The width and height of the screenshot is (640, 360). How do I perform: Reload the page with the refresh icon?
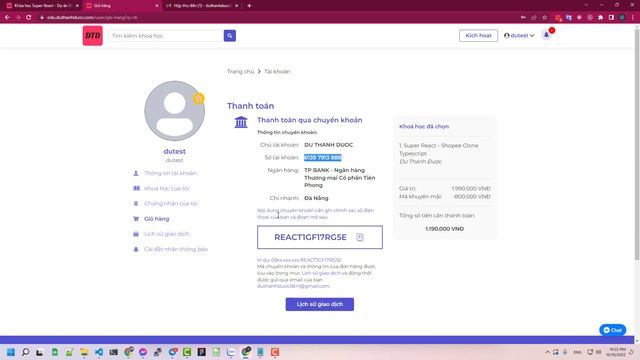pyautogui.click(x=29, y=18)
